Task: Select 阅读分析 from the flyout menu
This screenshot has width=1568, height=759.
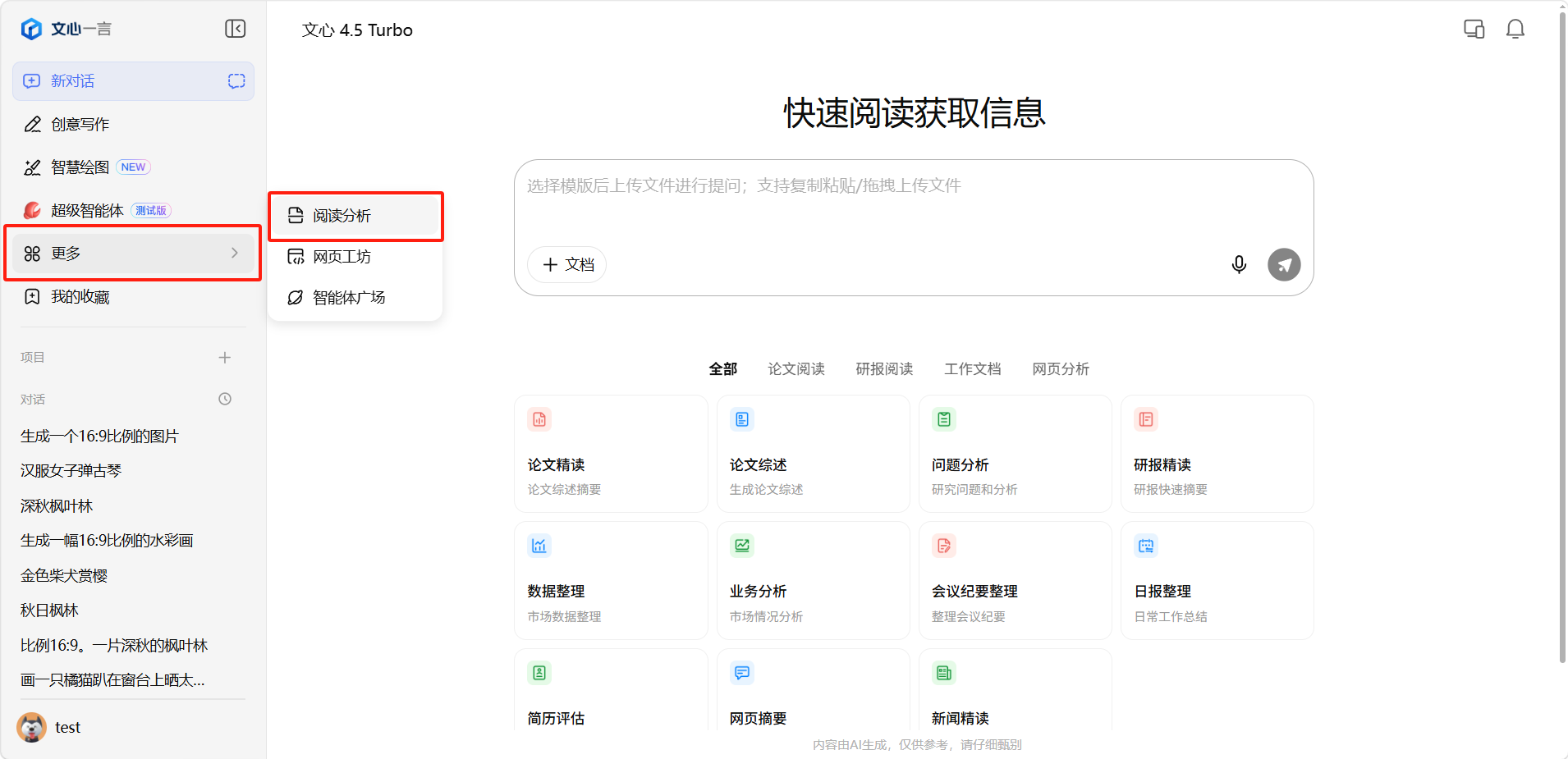Action: 355,216
